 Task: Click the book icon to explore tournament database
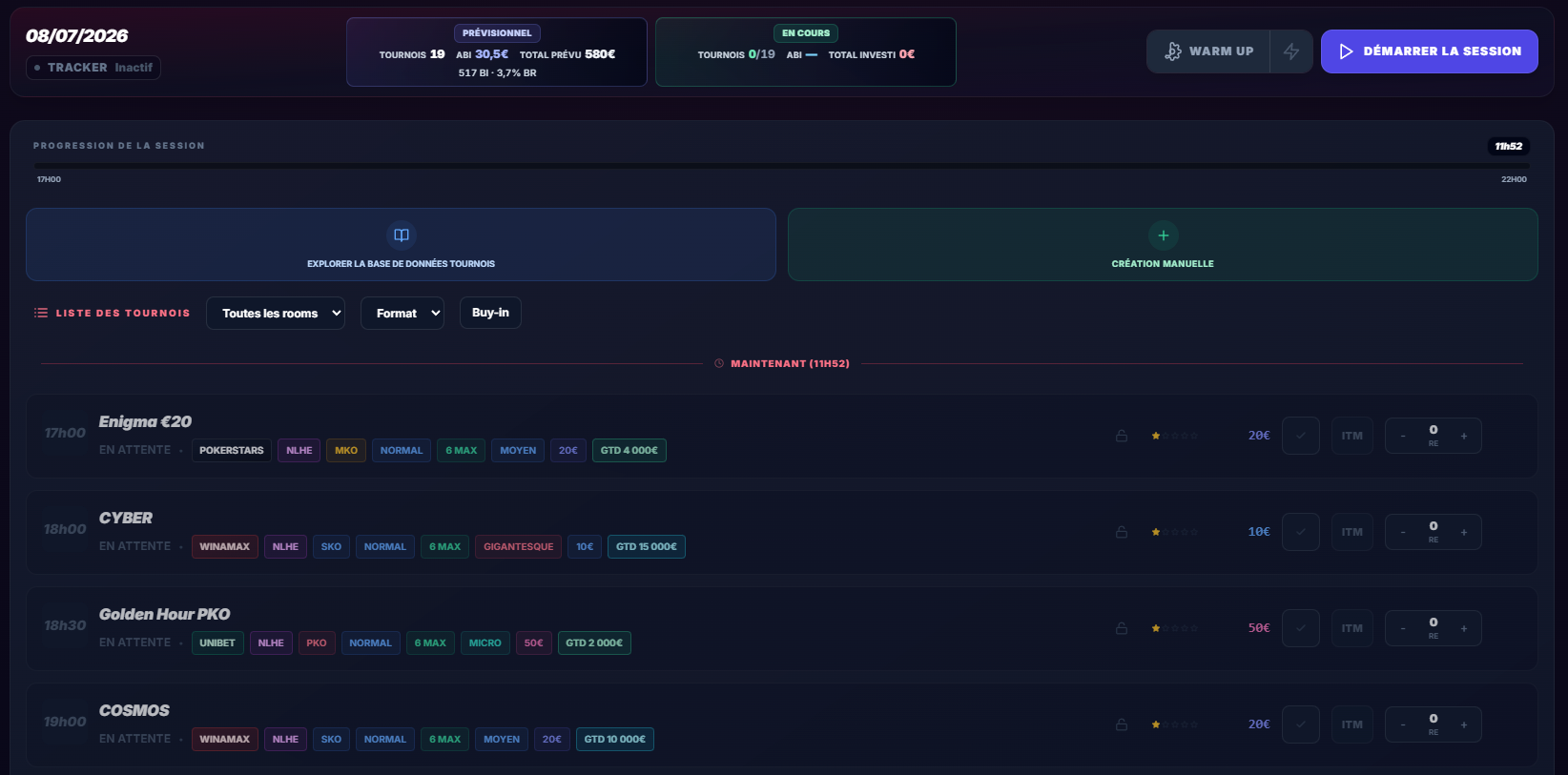(x=402, y=235)
